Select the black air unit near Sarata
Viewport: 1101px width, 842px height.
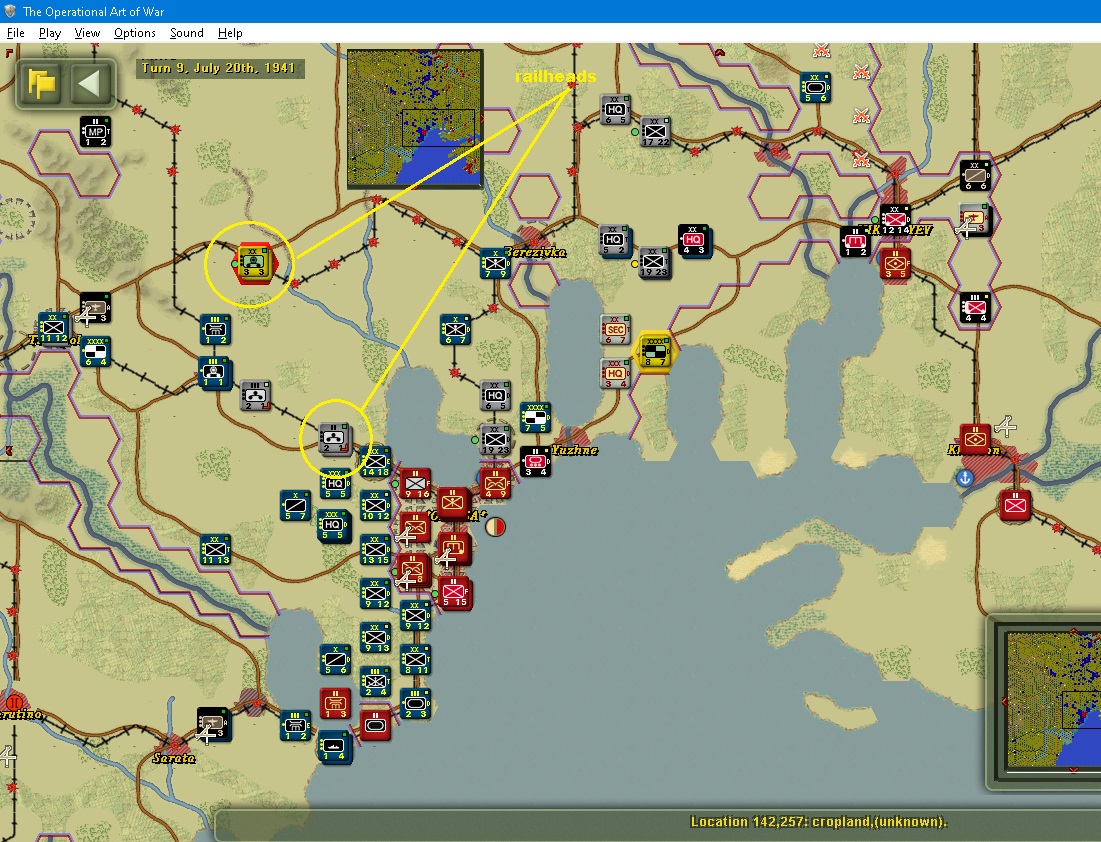[x=213, y=723]
